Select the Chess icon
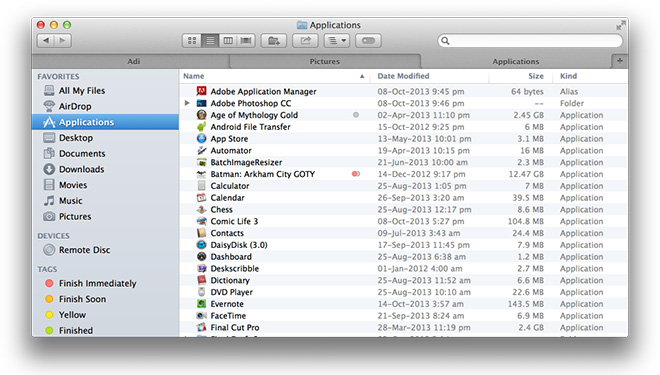Screen dimensions: 660x375 tap(202, 209)
